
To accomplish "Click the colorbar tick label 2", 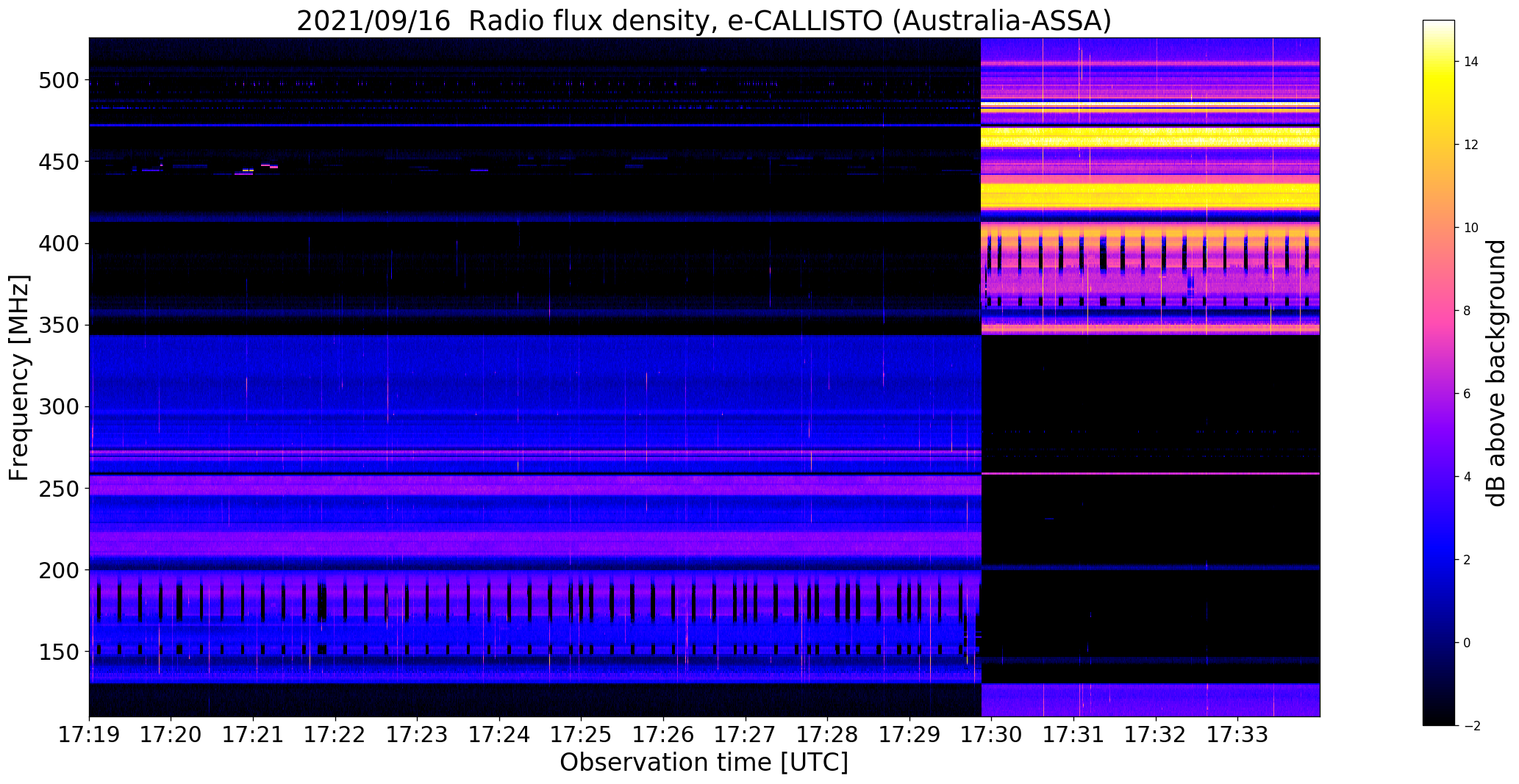I will click(1468, 560).
